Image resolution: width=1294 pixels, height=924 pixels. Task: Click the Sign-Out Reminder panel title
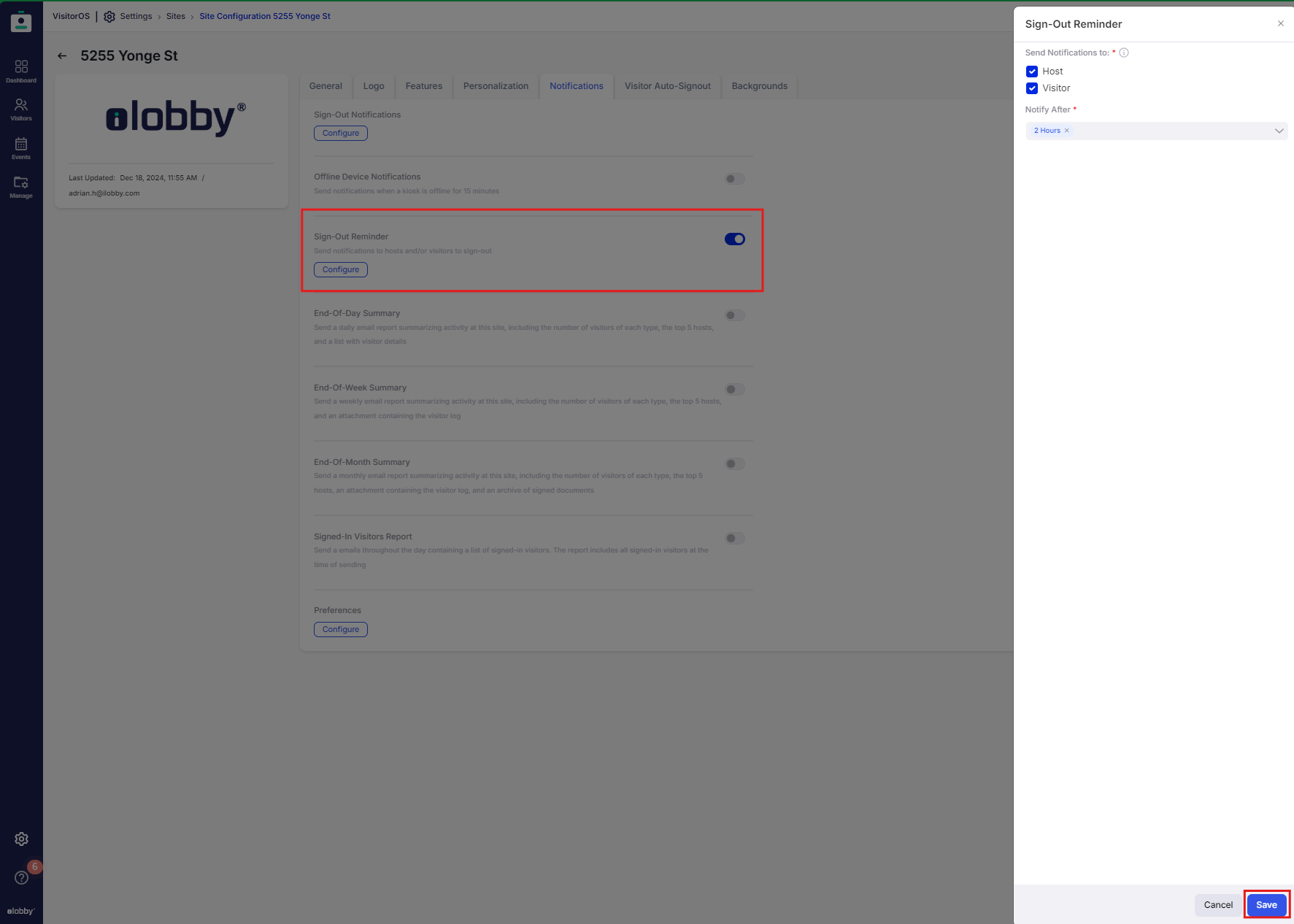(1074, 24)
